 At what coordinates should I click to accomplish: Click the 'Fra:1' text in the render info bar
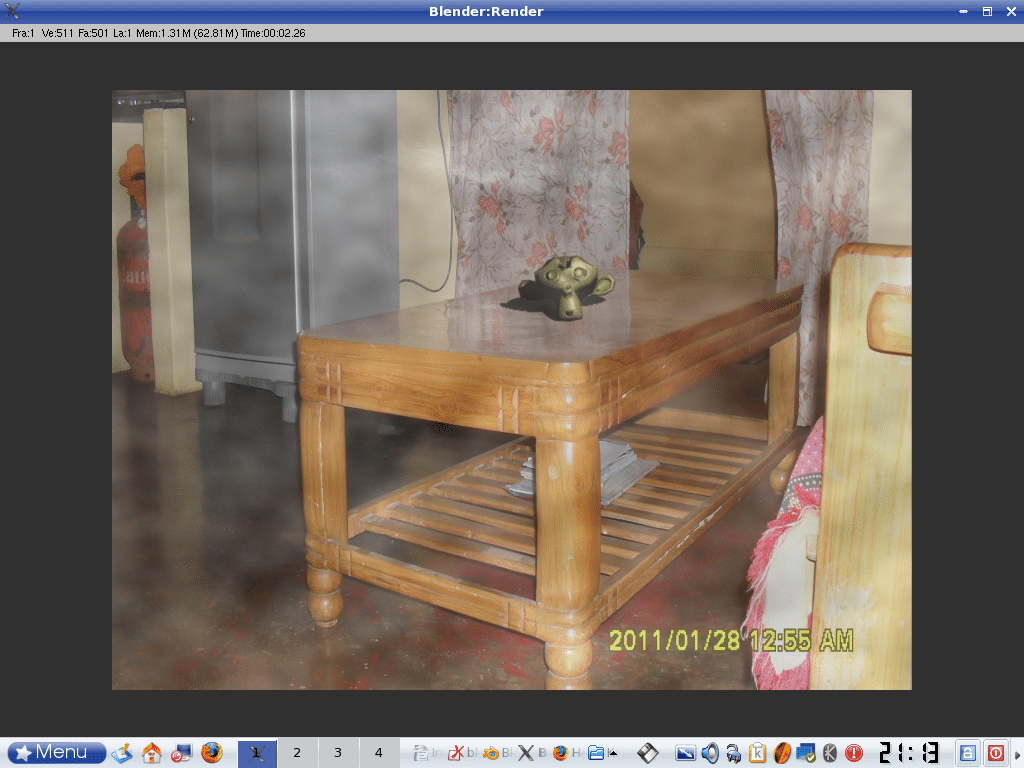coord(23,33)
